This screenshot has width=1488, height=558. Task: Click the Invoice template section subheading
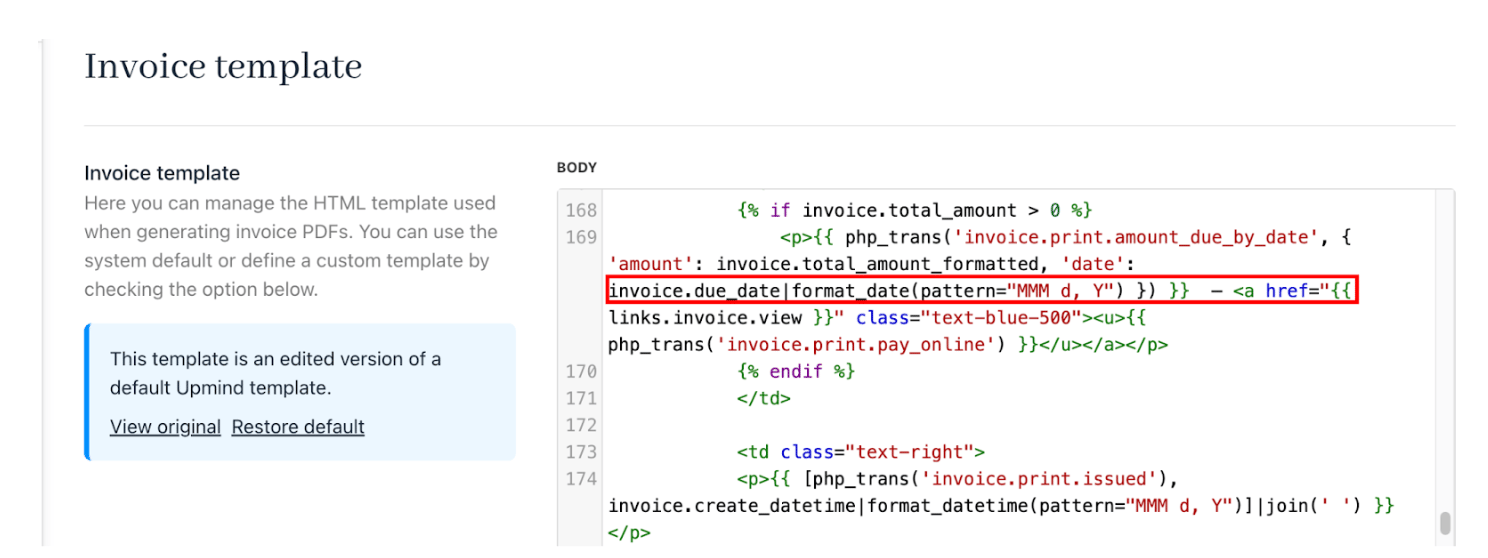click(162, 173)
